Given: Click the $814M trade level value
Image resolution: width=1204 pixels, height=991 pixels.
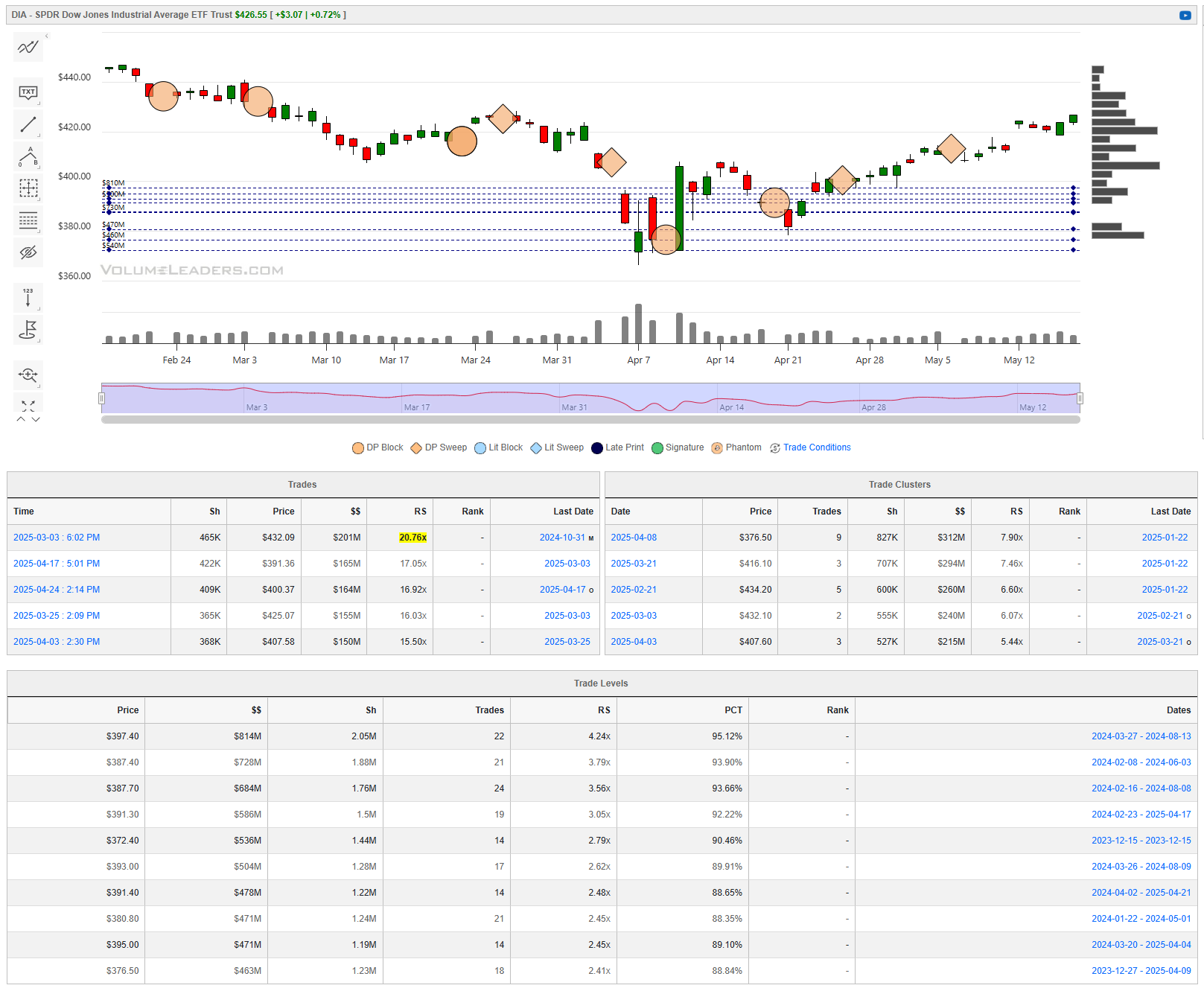Looking at the screenshot, I should point(247,736).
